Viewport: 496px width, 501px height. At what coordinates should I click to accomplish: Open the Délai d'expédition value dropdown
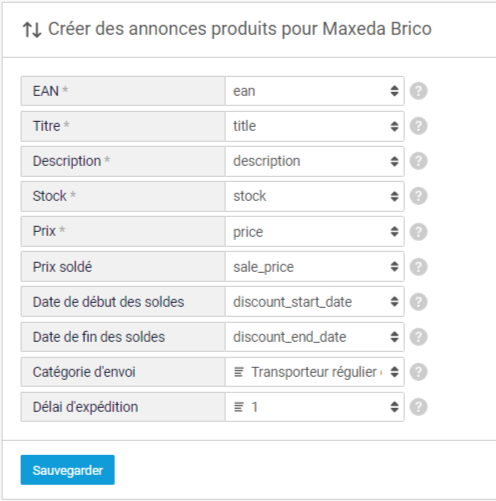point(315,407)
